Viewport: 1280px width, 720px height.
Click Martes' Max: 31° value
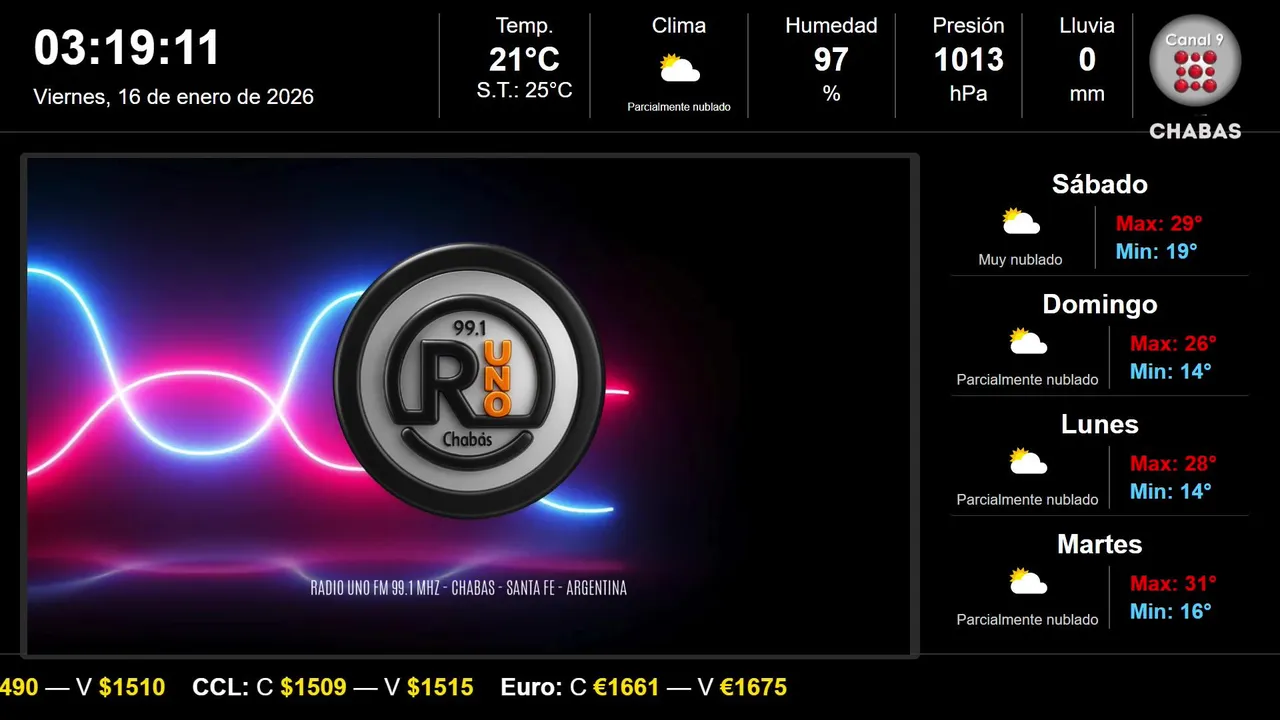(1173, 583)
